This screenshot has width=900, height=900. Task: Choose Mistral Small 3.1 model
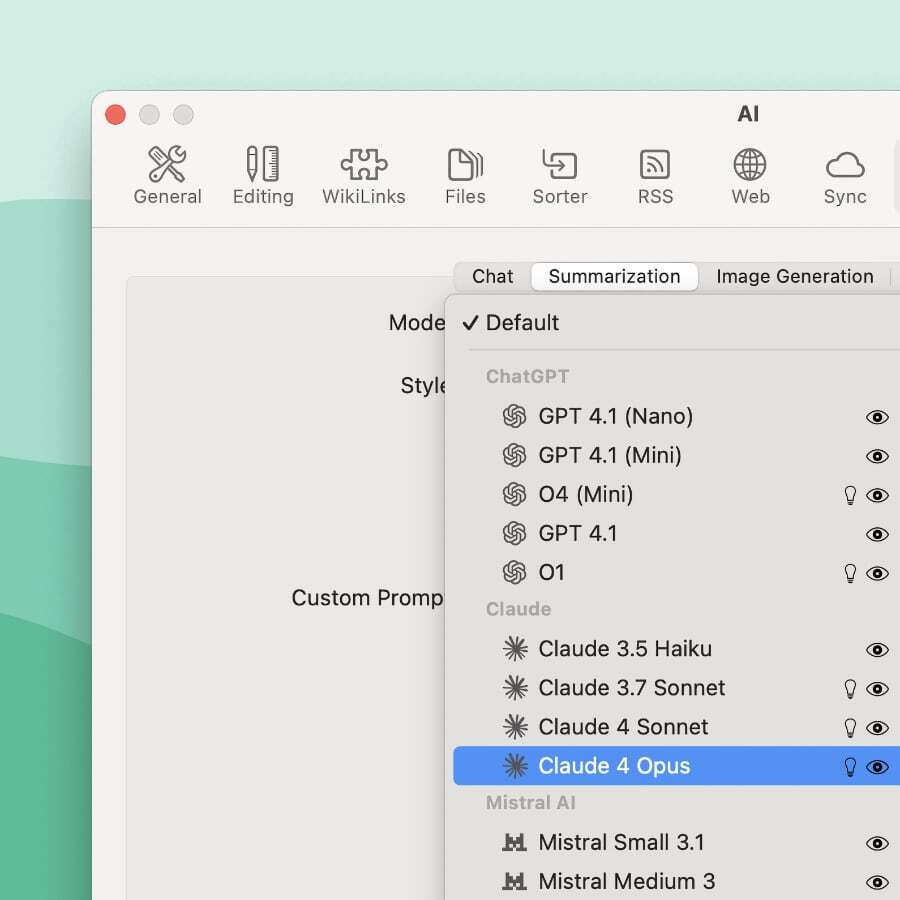click(x=676, y=843)
